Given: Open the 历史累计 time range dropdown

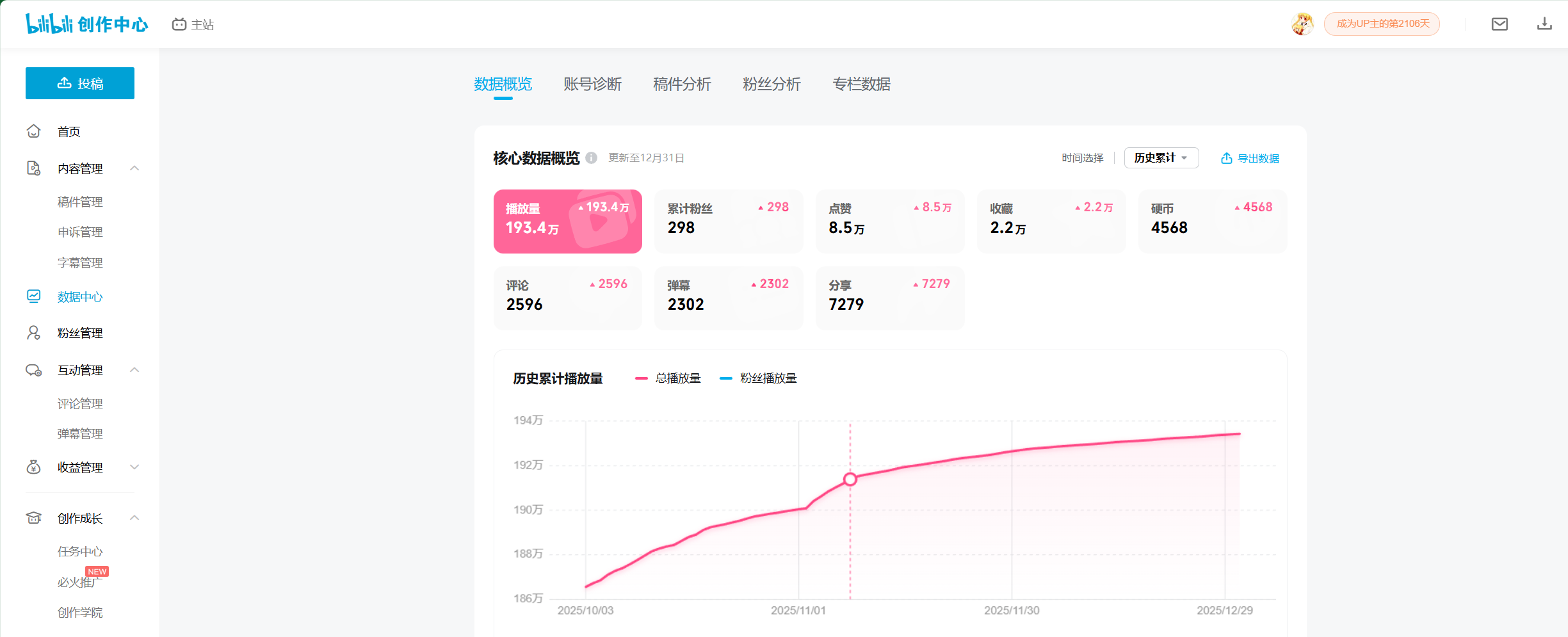Looking at the screenshot, I should (x=1161, y=157).
